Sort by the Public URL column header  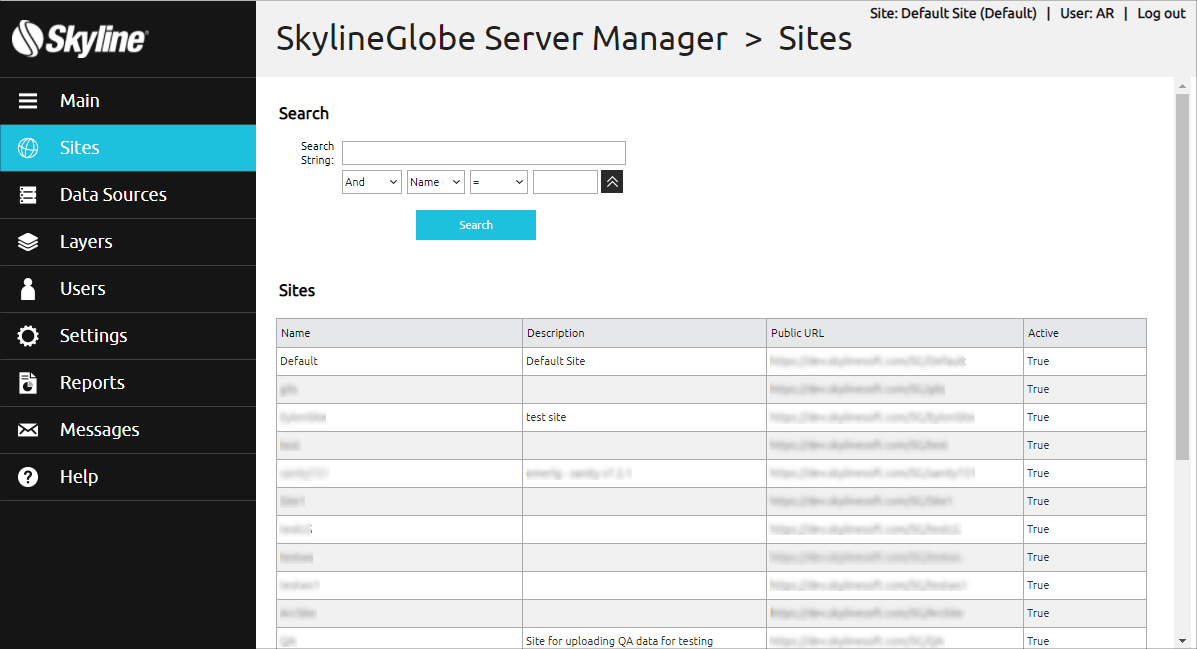(895, 333)
